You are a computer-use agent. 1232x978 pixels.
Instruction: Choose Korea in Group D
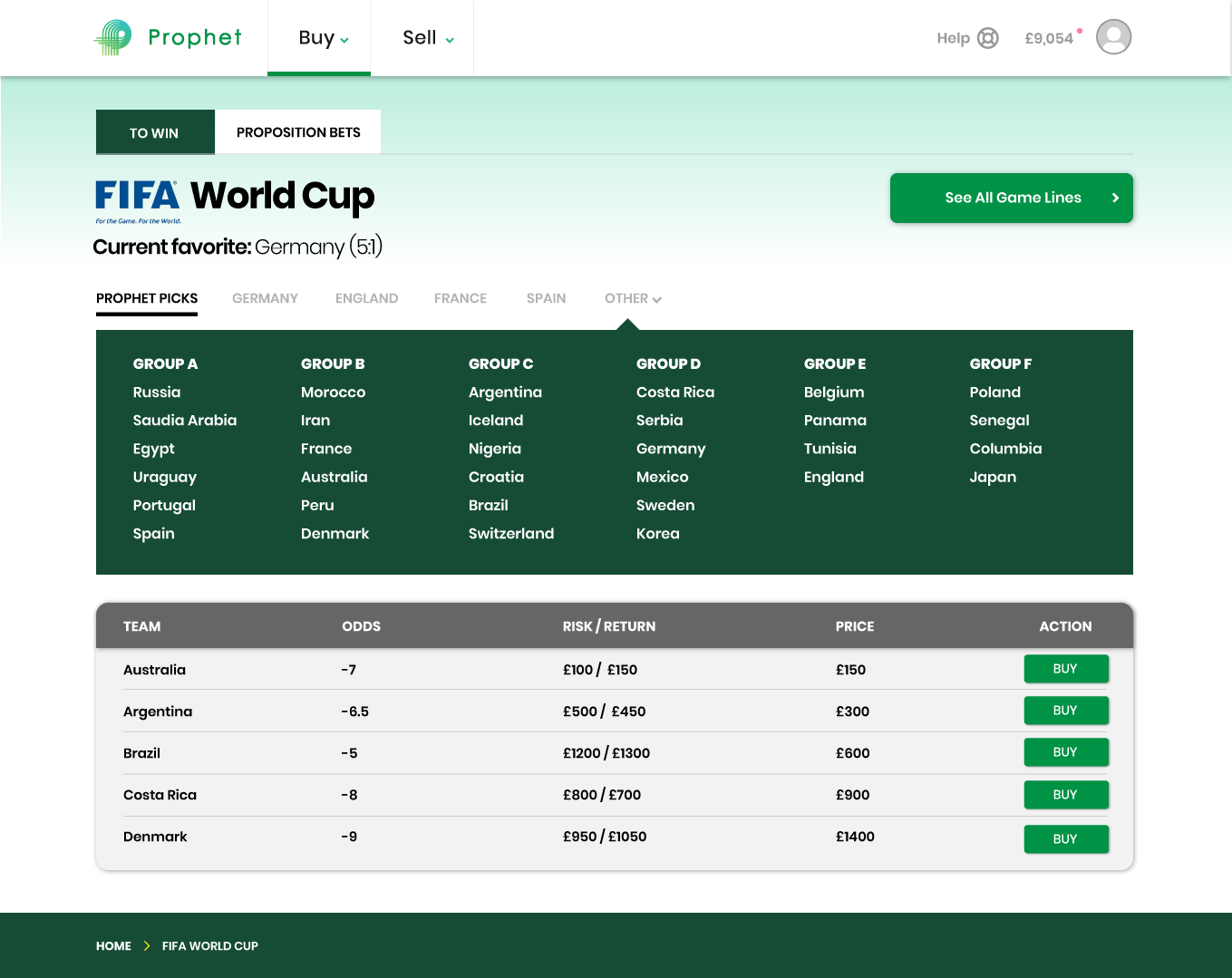[x=658, y=533]
